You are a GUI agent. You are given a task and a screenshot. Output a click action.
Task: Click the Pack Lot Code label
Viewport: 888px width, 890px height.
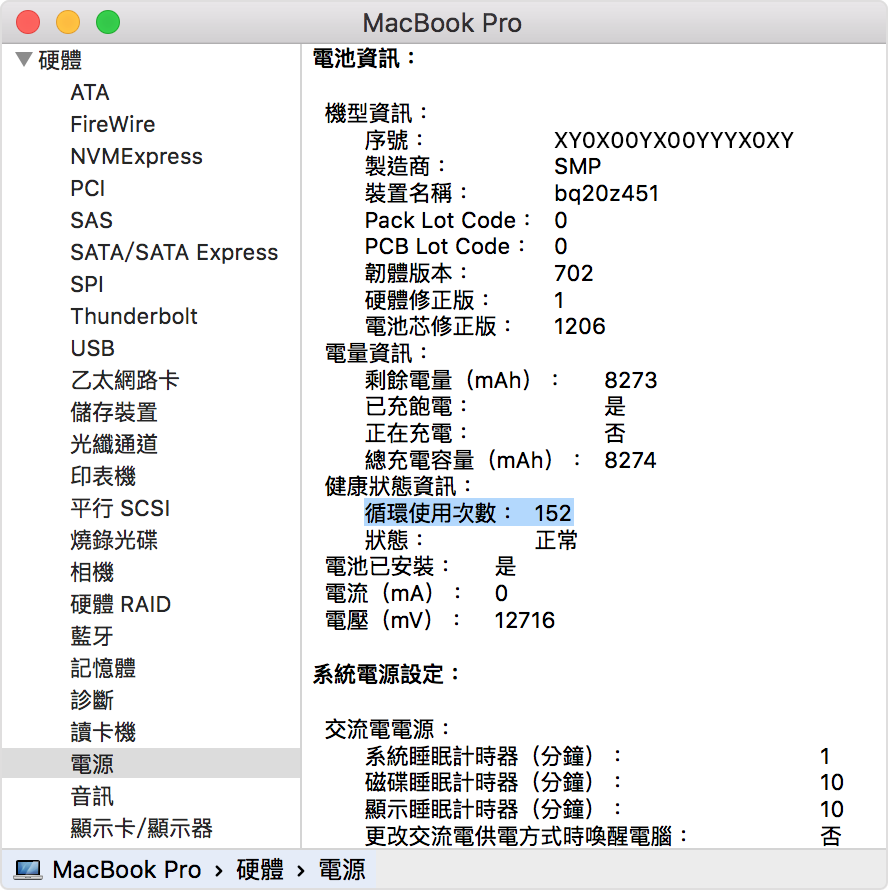tap(447, 220)
